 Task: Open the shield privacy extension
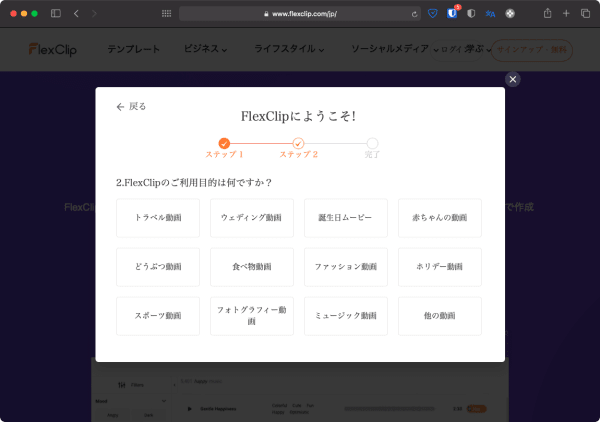point(471,13)
